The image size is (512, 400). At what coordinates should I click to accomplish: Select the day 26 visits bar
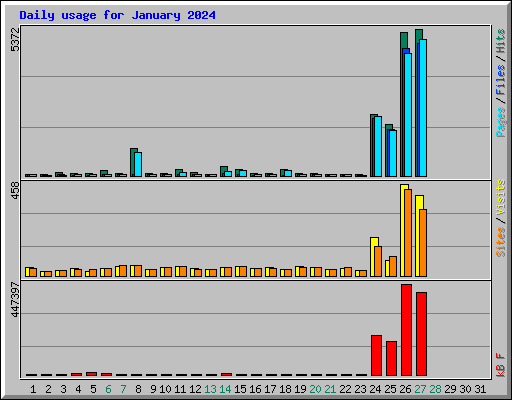[404, 231]
